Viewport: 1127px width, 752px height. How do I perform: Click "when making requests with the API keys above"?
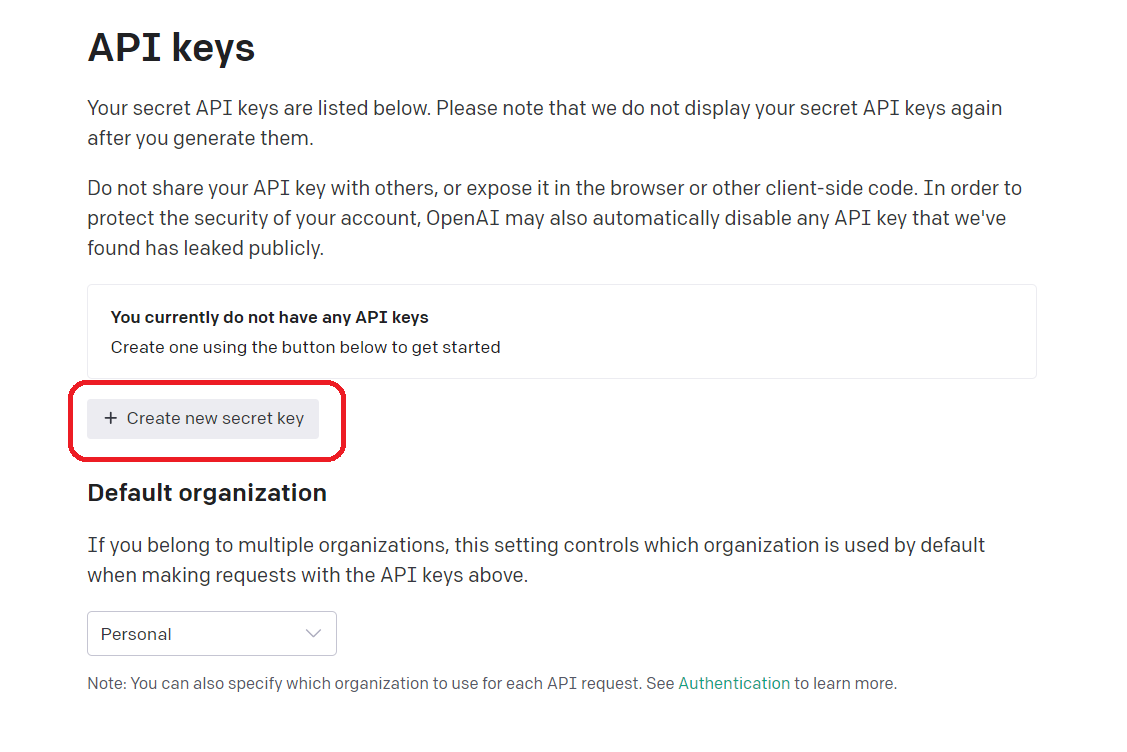click(307, 576)
